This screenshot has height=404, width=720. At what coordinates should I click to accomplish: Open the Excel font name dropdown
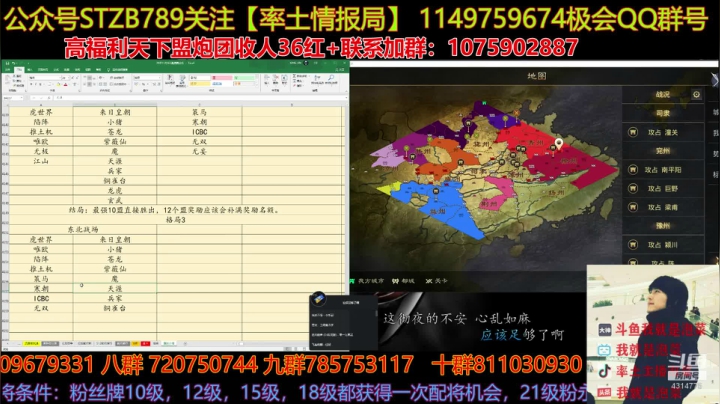[x=60, y=78]
